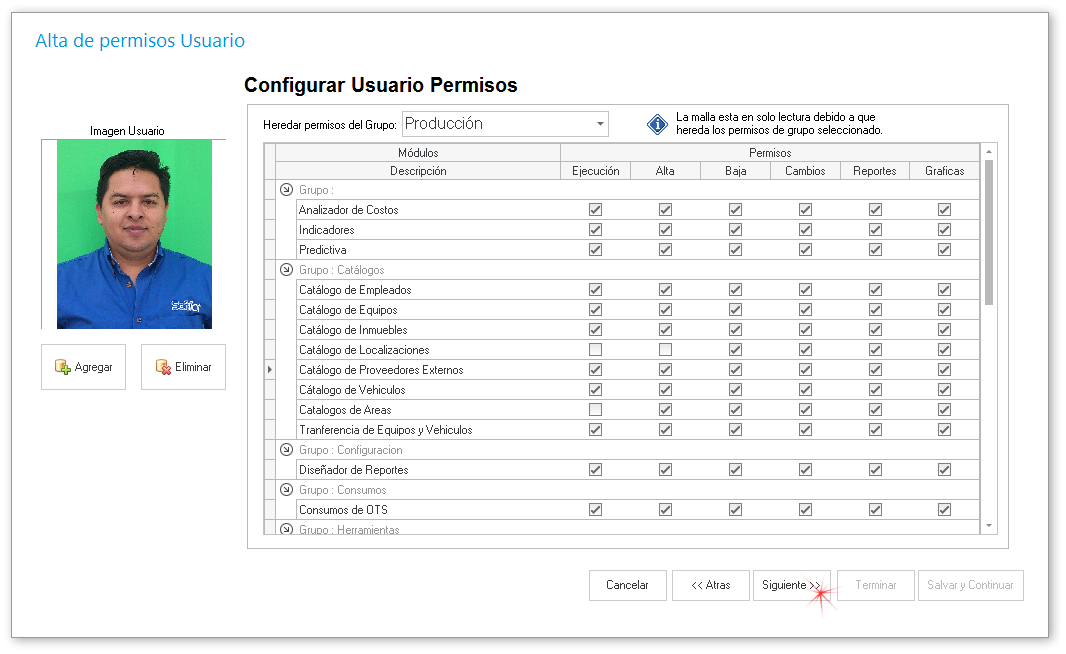1066x654 pixels.
Task: Click the blue information icon
Action: click(x=657, y=124)
